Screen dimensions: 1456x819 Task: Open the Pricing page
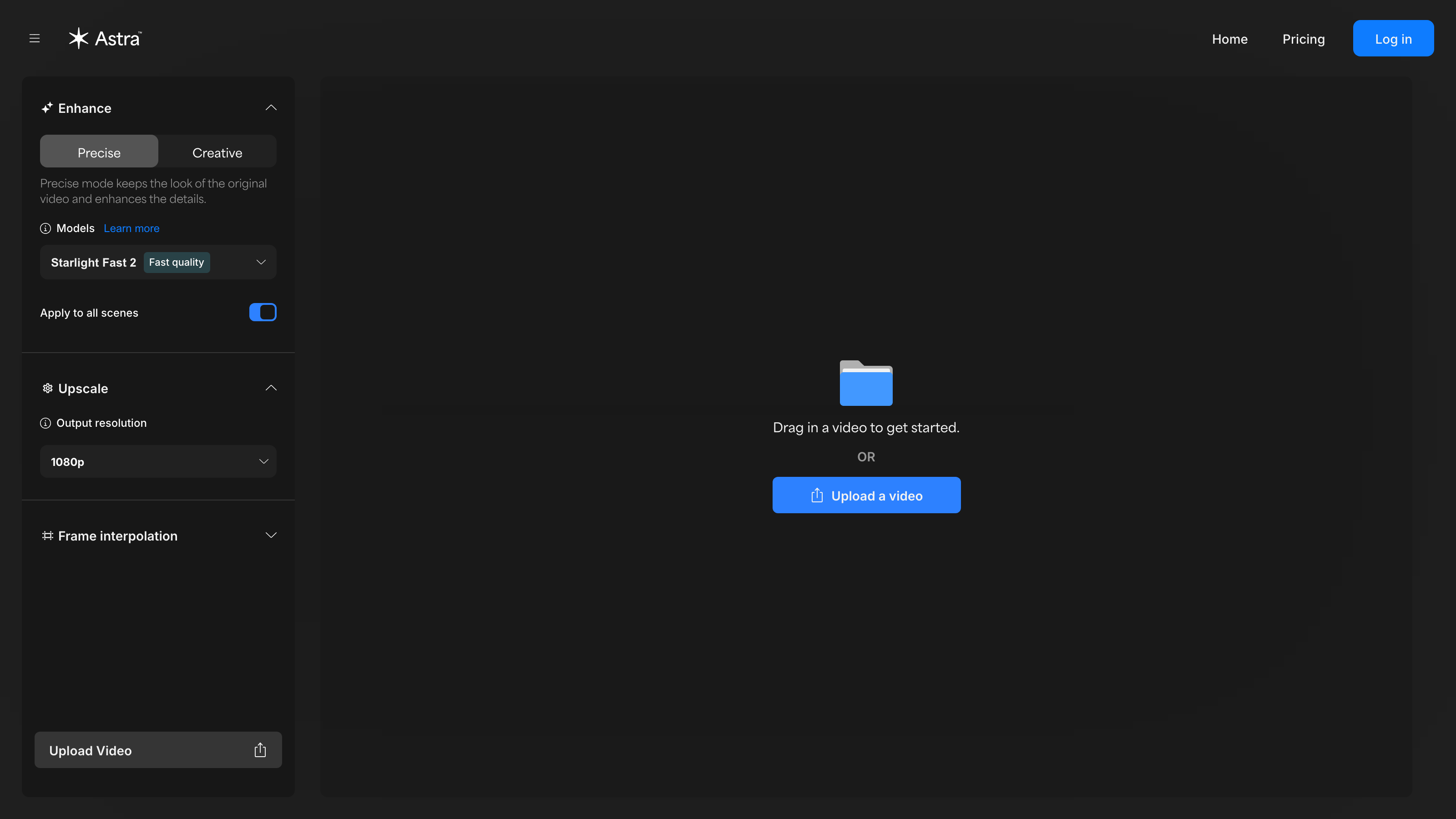(1304, 39)
